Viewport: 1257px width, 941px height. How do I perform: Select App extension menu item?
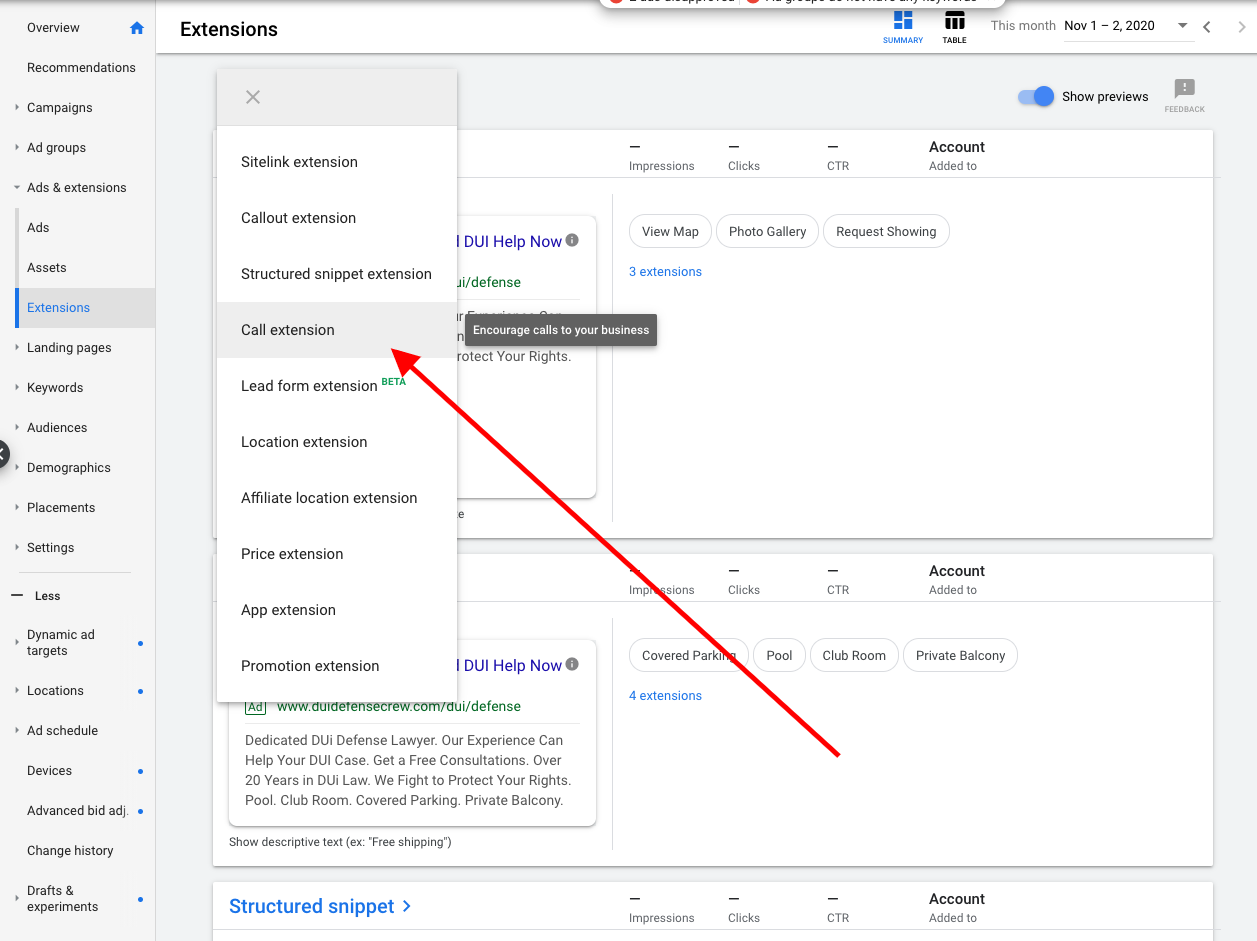337,610
